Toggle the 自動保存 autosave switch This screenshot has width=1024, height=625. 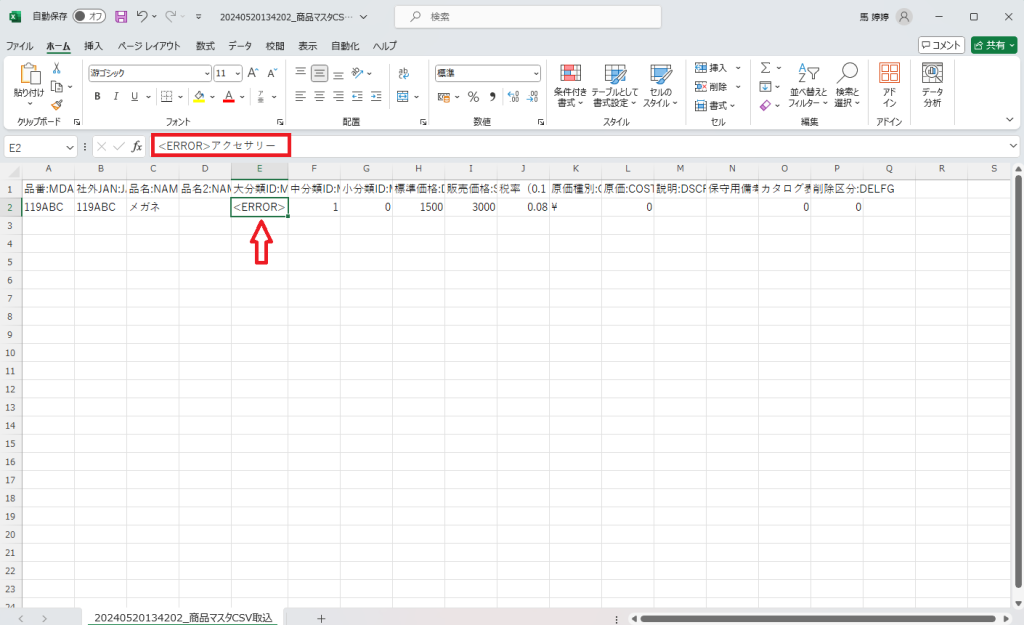pyautogui.click(x=89, y=17)
